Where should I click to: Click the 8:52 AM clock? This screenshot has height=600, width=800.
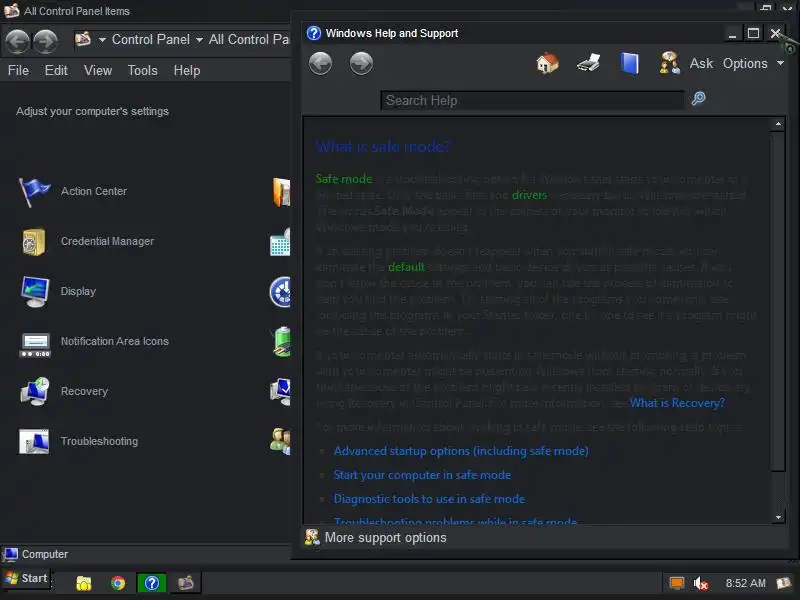[745, 583]
